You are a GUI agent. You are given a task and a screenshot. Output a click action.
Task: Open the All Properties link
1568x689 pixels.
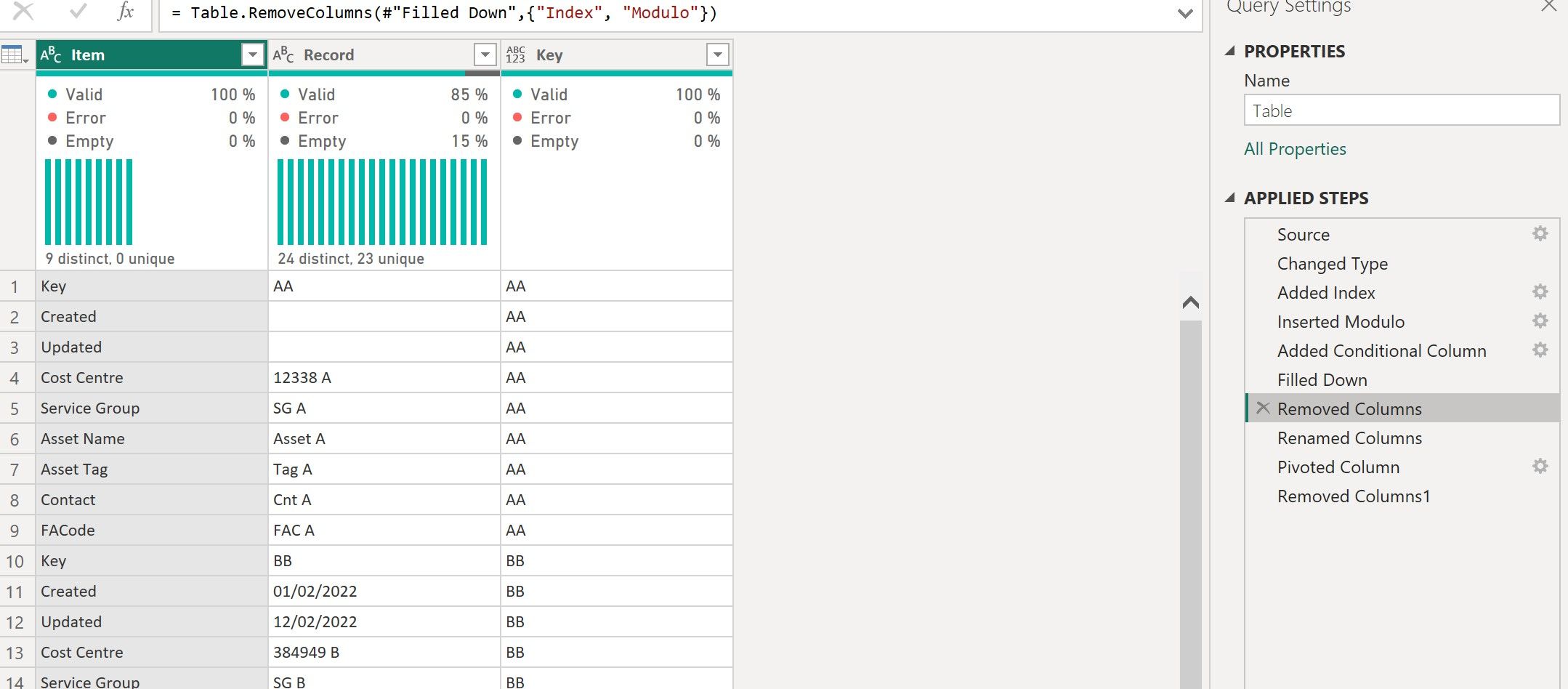pos(1295,149)
